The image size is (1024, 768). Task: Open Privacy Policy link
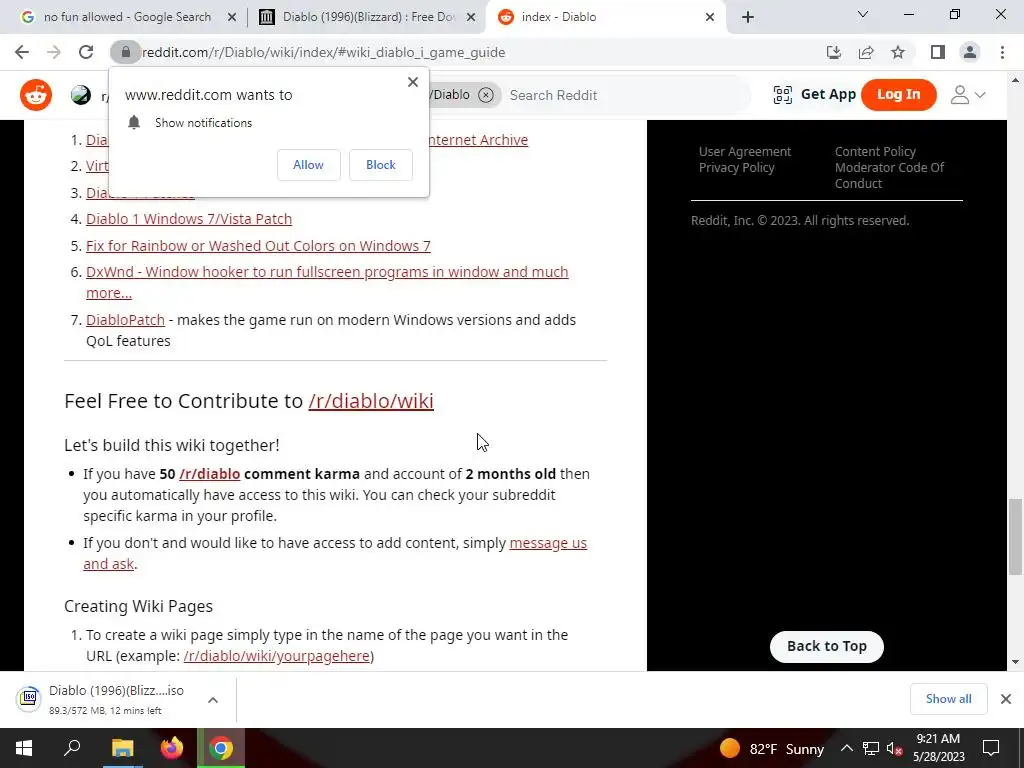coord(737,168)
